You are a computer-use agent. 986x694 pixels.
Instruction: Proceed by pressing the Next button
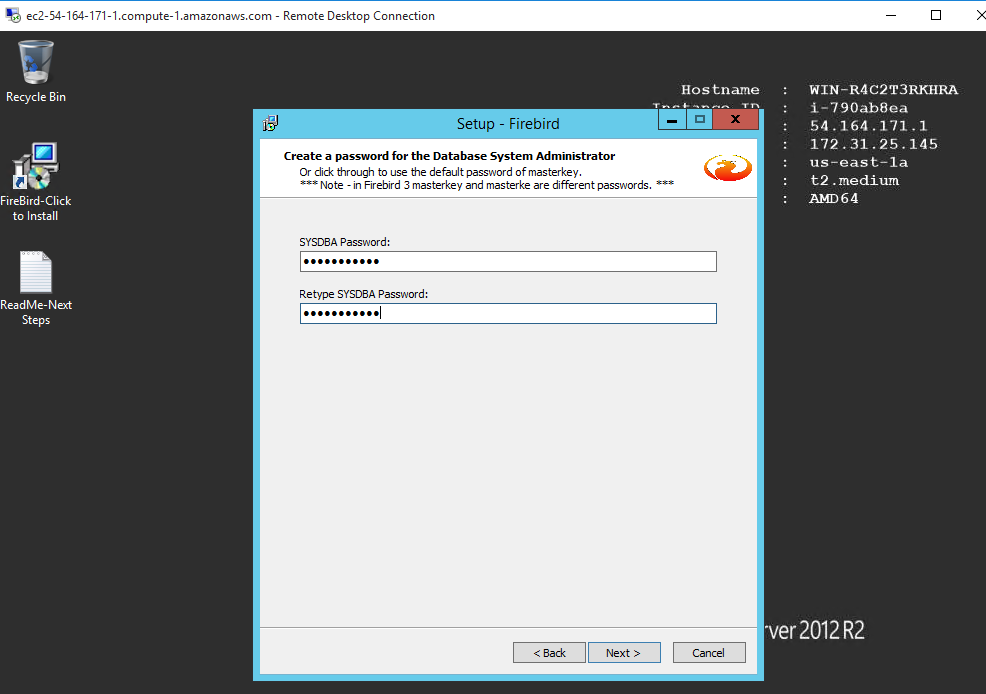tap(624, 653)
